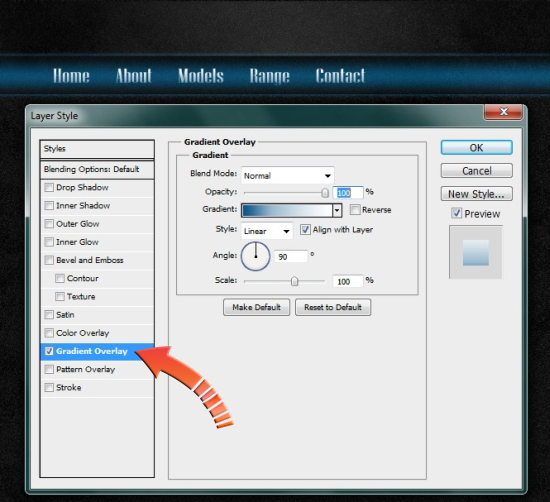Click the Scale slider handle
This screenshot has width=550, height=502.
(294, 281)
